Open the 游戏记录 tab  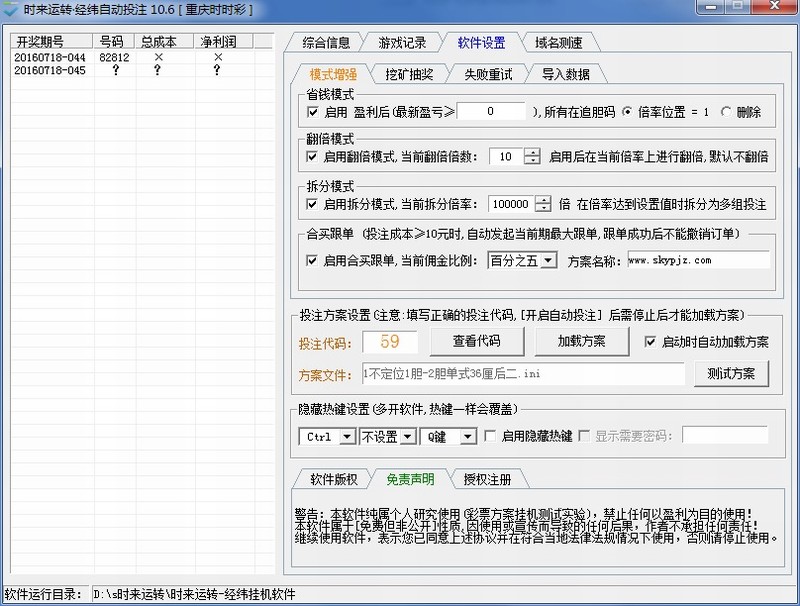pyautogui.click(x=401, y=42)
